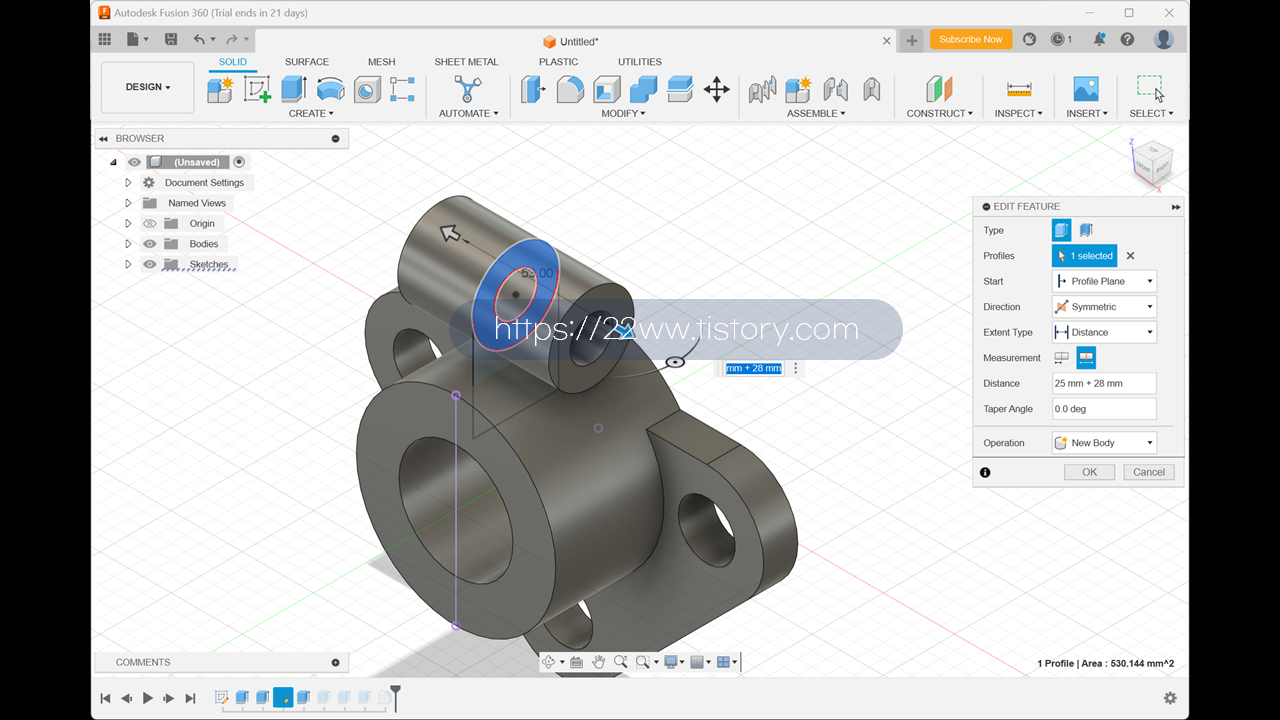Image resolution: width=1280 pixels, height=720 pixels.
Task: Click the Pan hand tool
Action: [598, 662]
